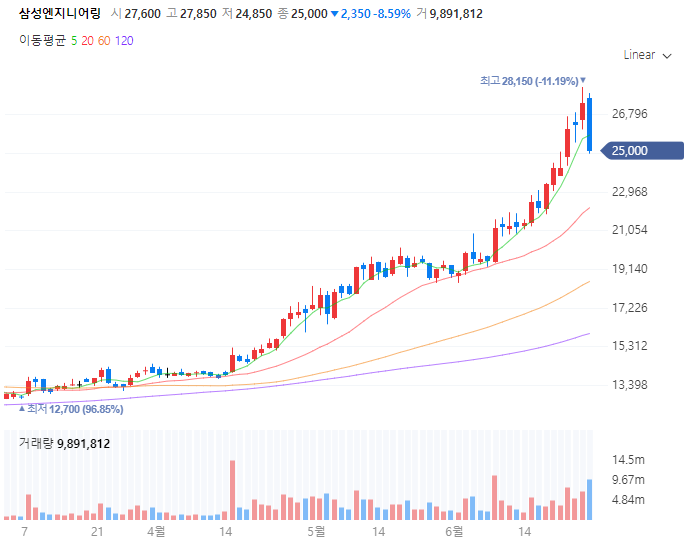Click the 13,398 price axis label

tap(629, 385)
